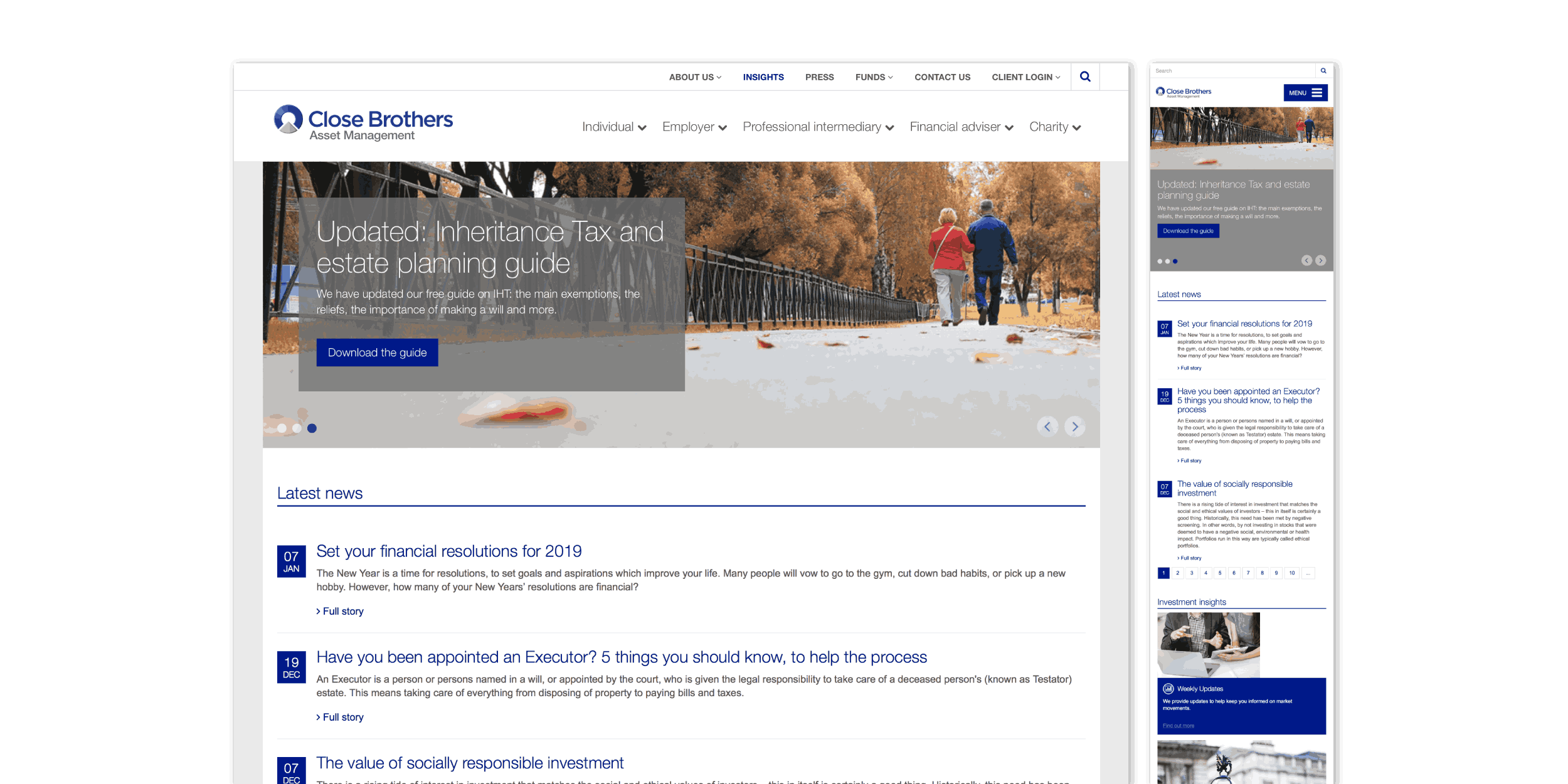Open Full story under Executor desktop article
The image size is (1568, 784).
click(340, 717)
